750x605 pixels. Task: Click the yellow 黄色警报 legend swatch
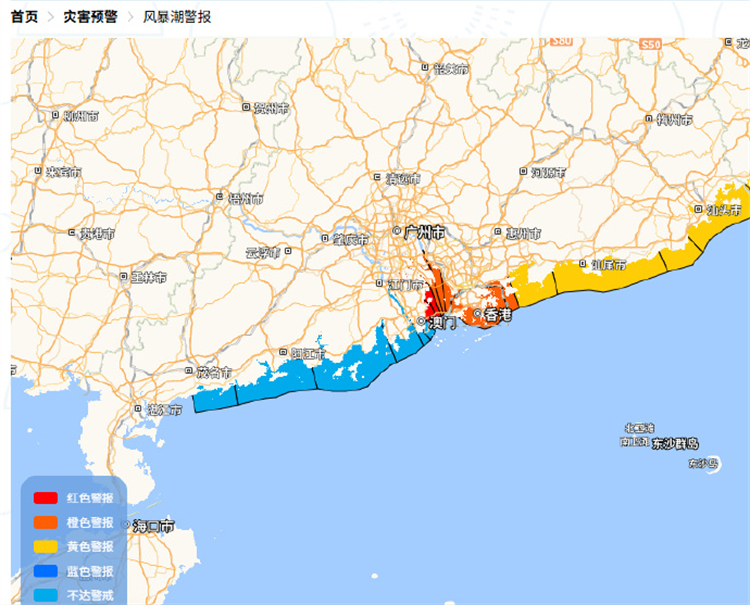(45, 547)
